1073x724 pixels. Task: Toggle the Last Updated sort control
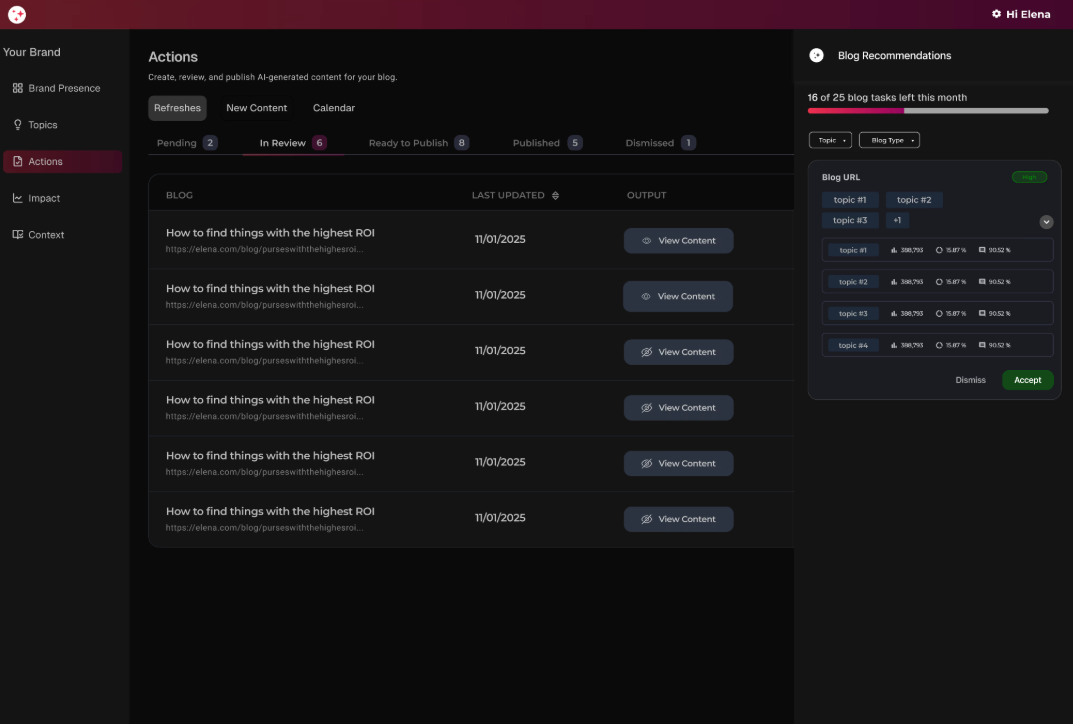coord(557,195)
